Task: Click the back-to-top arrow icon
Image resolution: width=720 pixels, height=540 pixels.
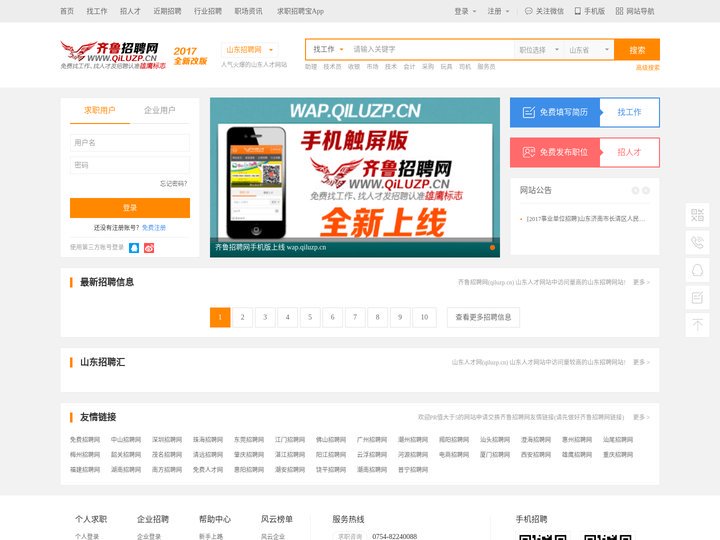Action: (697, 325)
